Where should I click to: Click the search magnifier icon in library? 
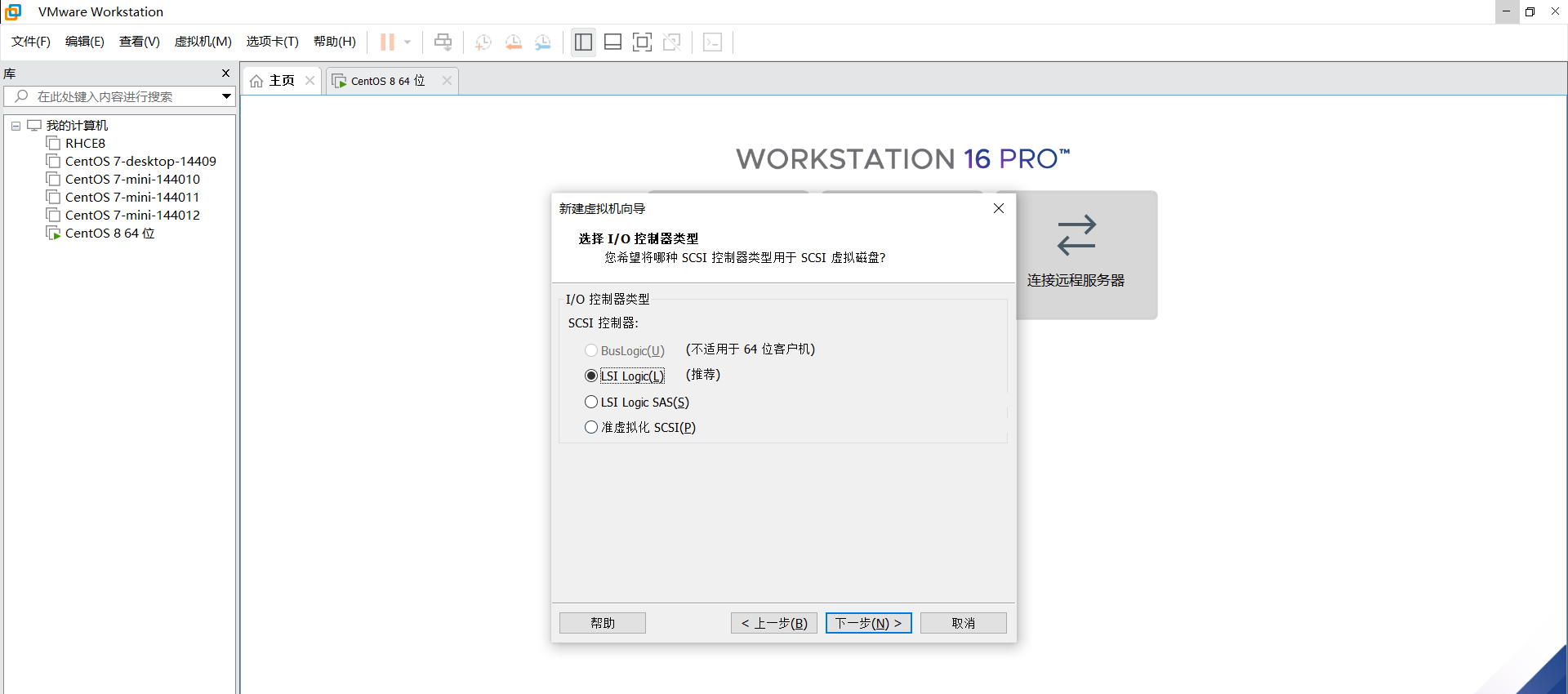tap(21, 96)
